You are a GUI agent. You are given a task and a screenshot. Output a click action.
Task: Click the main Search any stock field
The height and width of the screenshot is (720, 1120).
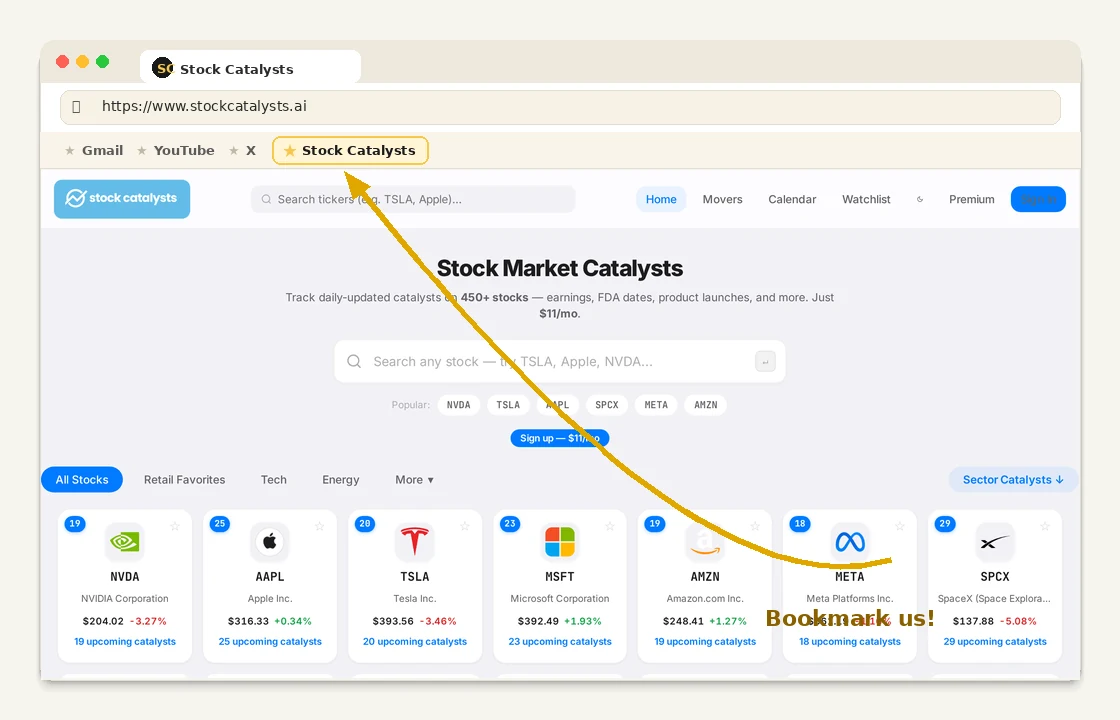[559, 361]
